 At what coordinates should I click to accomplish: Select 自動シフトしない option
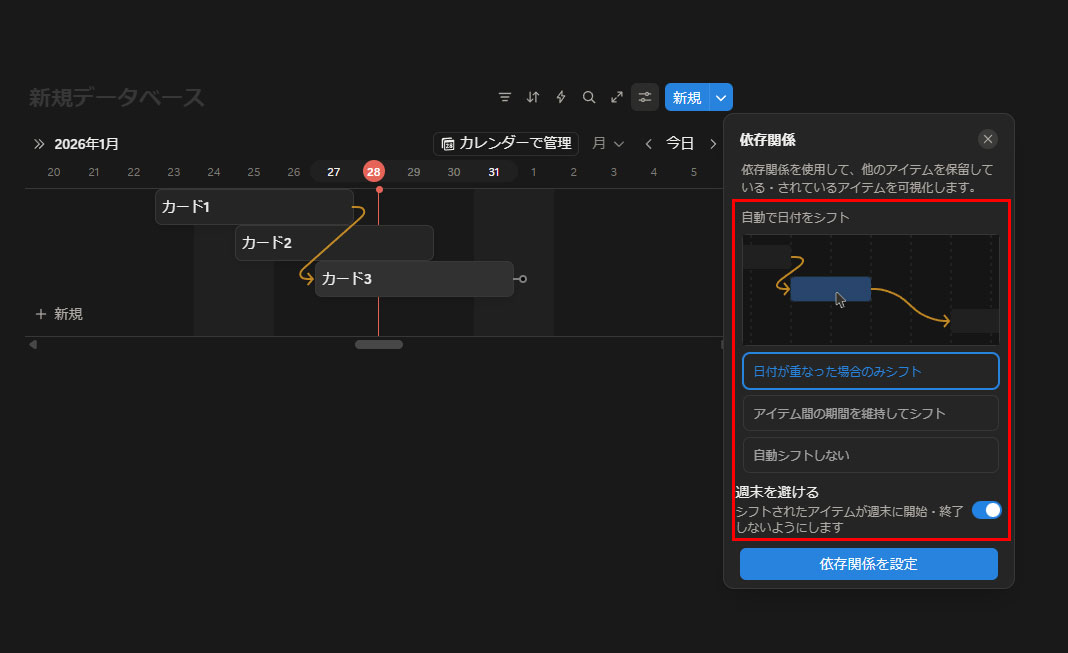870,455
